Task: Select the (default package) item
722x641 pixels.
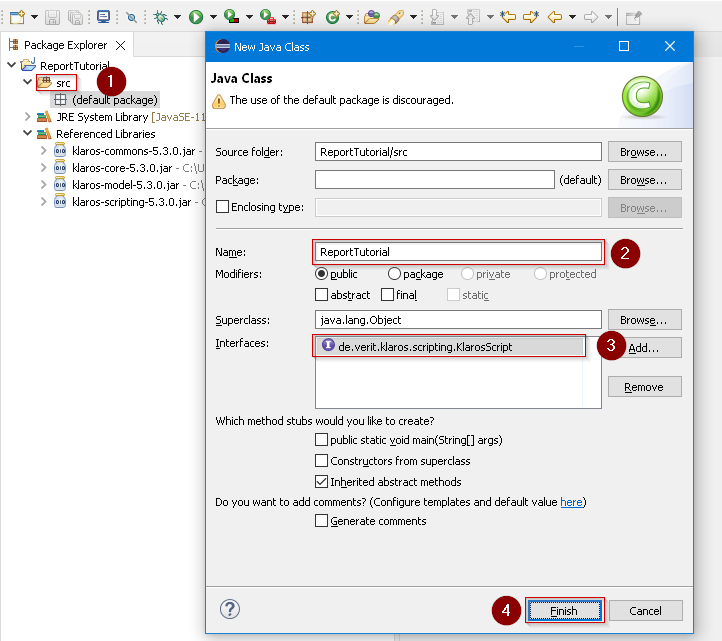Action: tap(106, 100)
